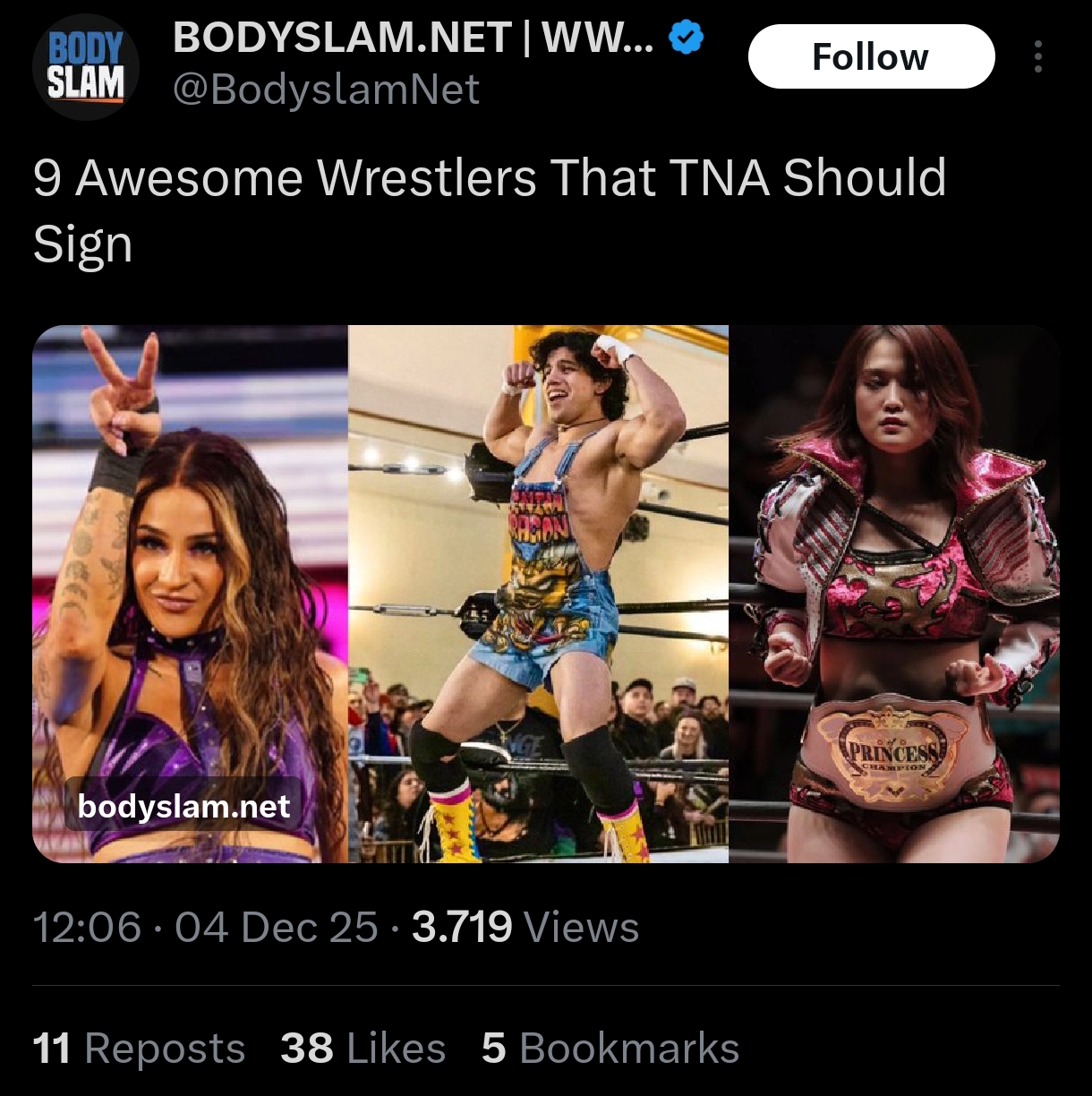Image resolution: width=1092 pixels, height=1096 pixels.
Task: View image of Princess champion belt wrestler
Action: click(x=894, y=594)
